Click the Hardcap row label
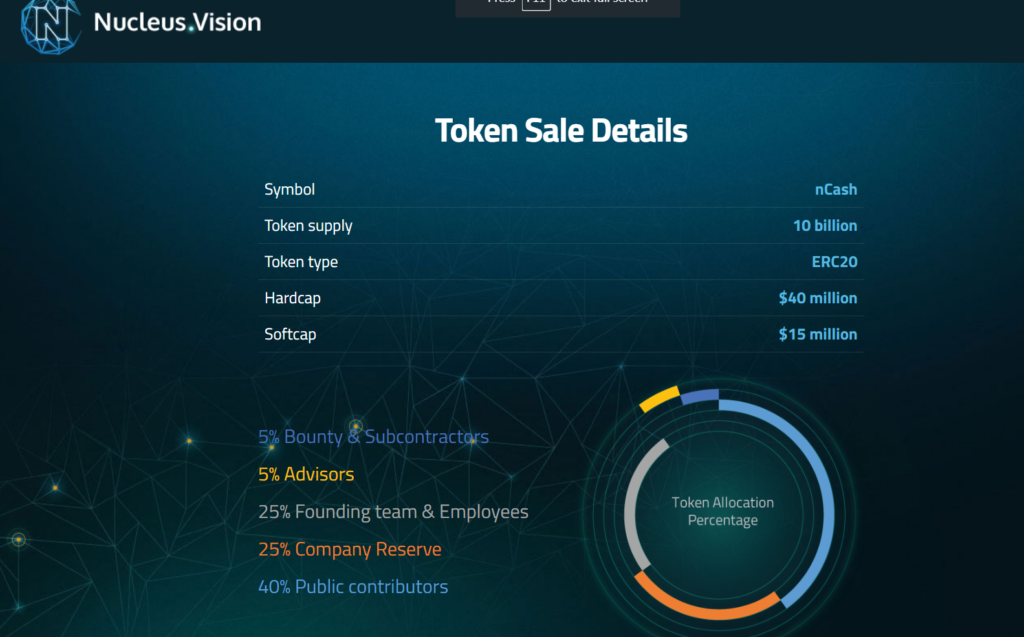The width and height of the screenshot is (1024, 637). (293, 298)
